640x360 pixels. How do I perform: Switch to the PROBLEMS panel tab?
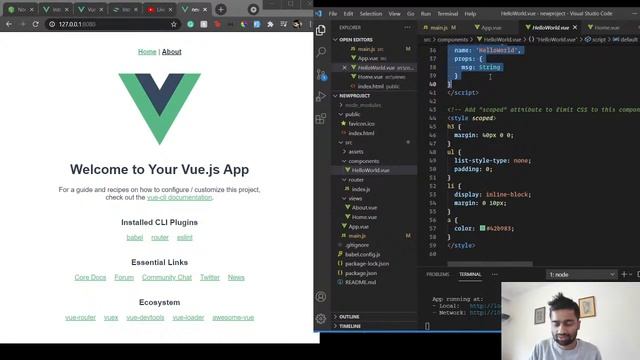point(438,274)
